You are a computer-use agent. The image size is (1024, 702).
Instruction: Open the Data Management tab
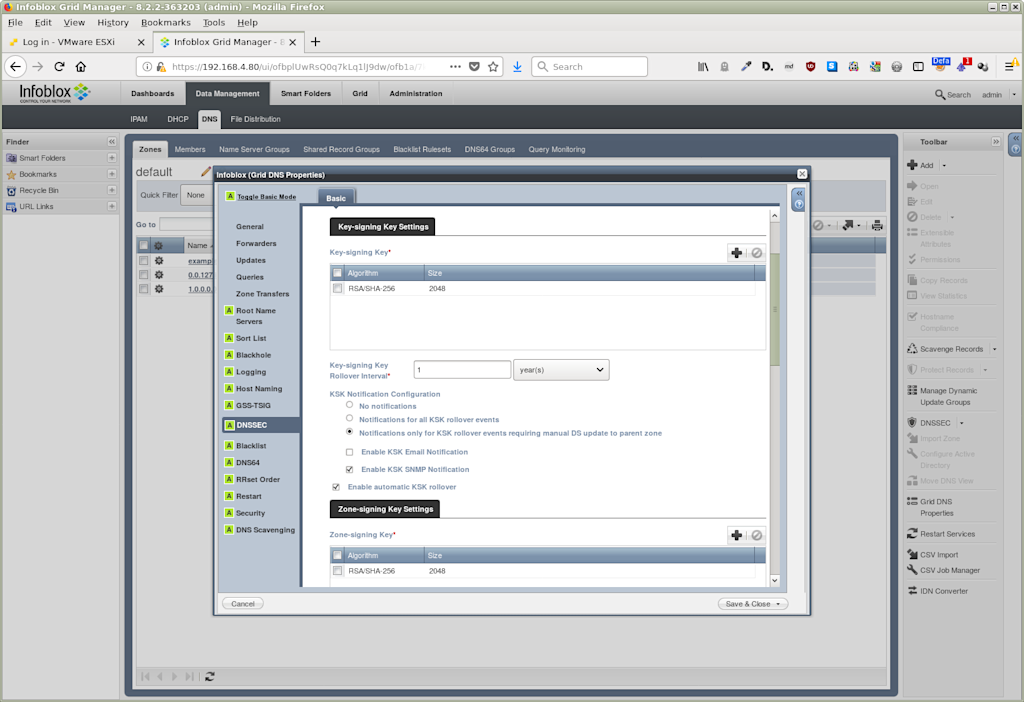tap(227, 93)
